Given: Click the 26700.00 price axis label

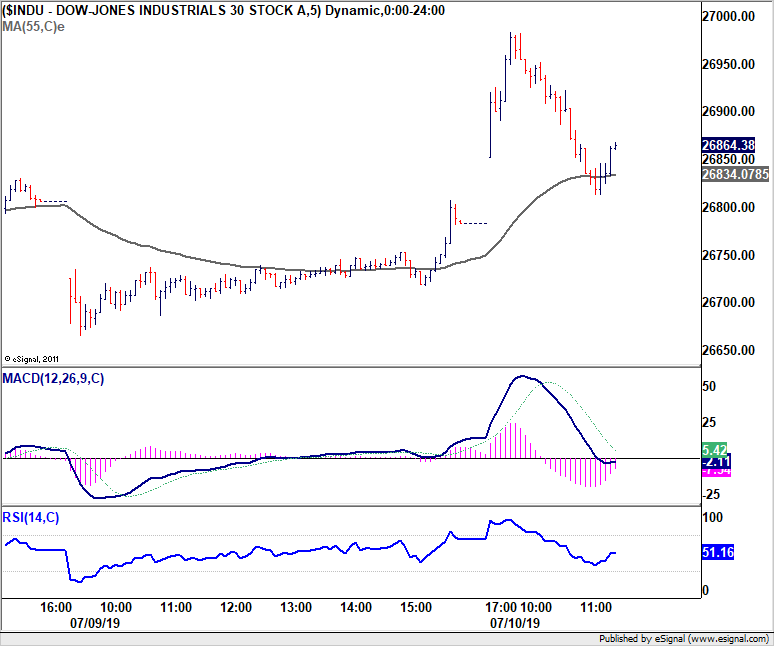Looking at the screenshot, I should (728, 302).
